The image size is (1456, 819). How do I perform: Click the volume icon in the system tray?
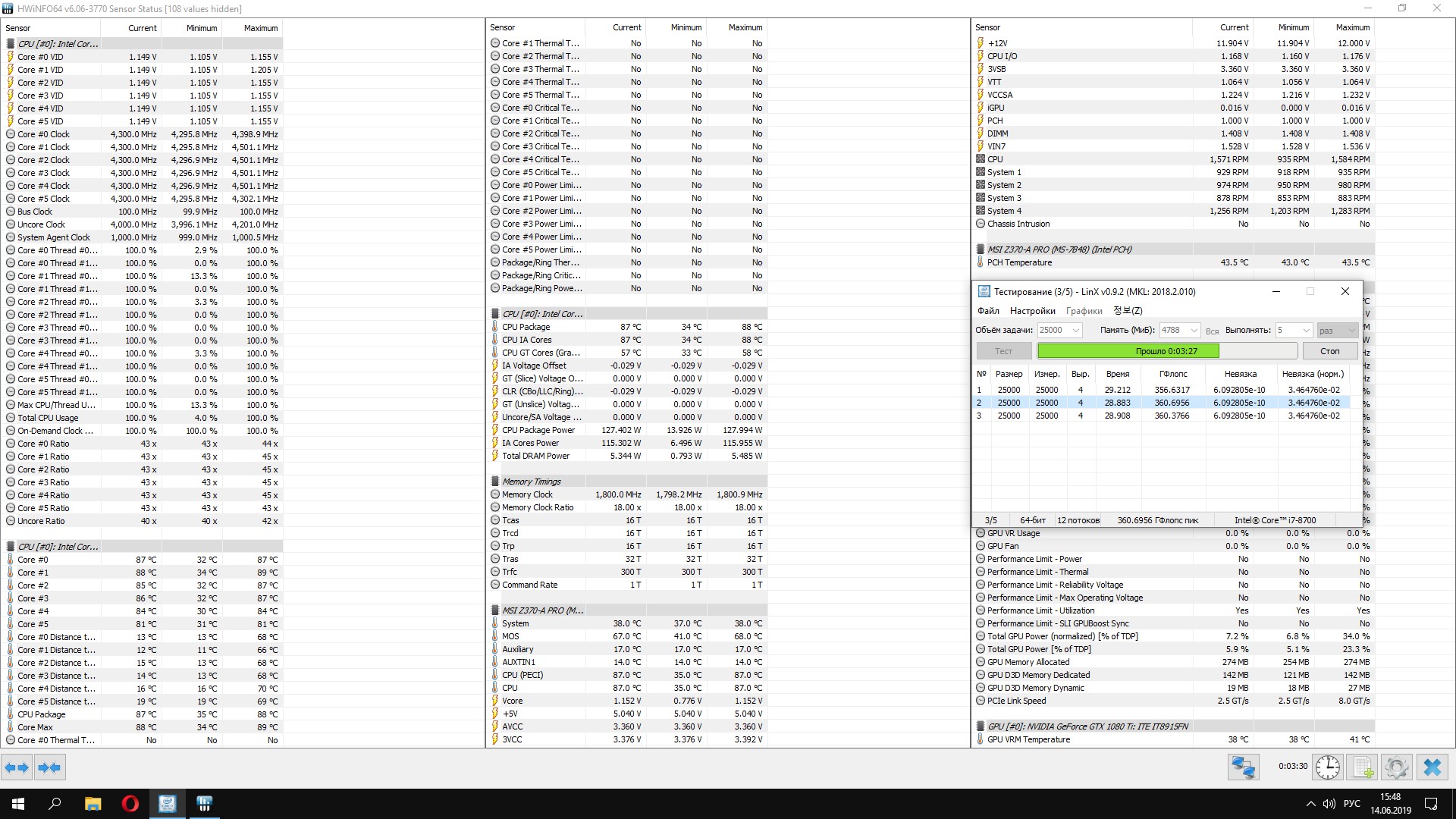(1329, 804)
